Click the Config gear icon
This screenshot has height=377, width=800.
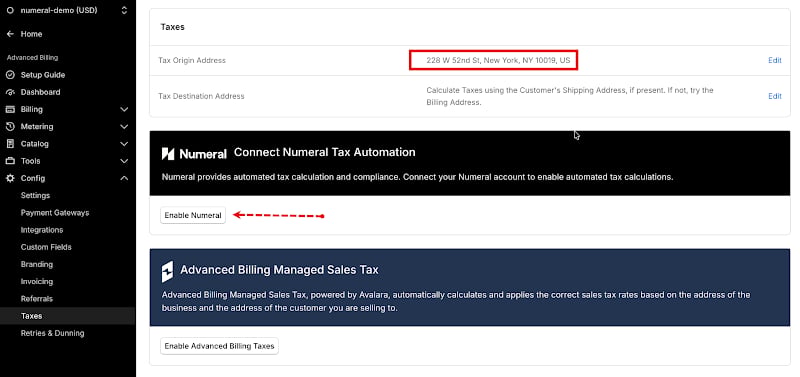10,179
